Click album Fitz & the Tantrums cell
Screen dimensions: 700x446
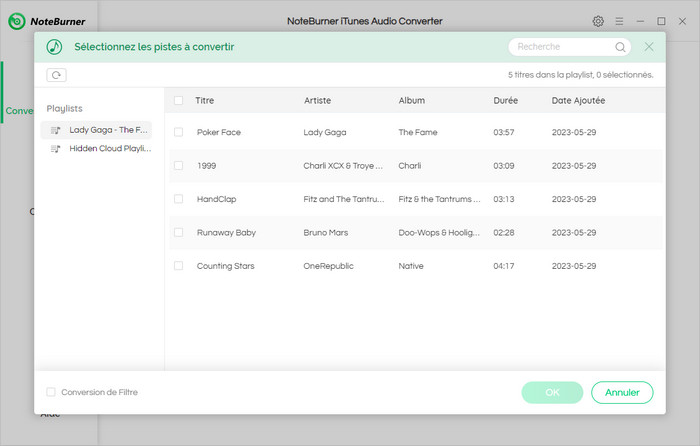coord(439,199)
